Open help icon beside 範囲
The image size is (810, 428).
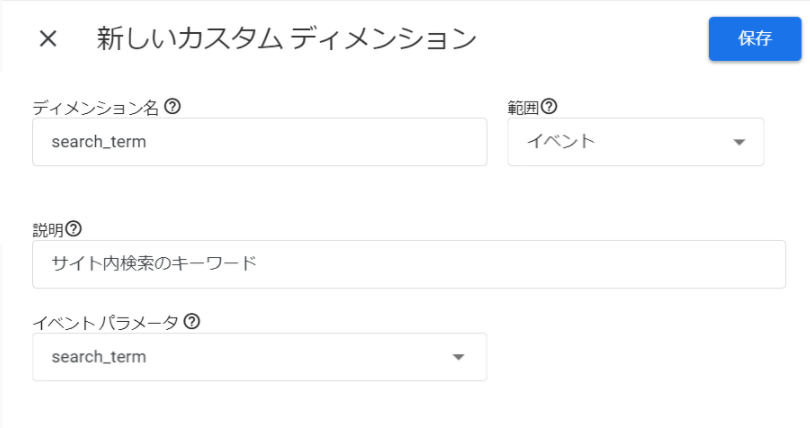549,107
